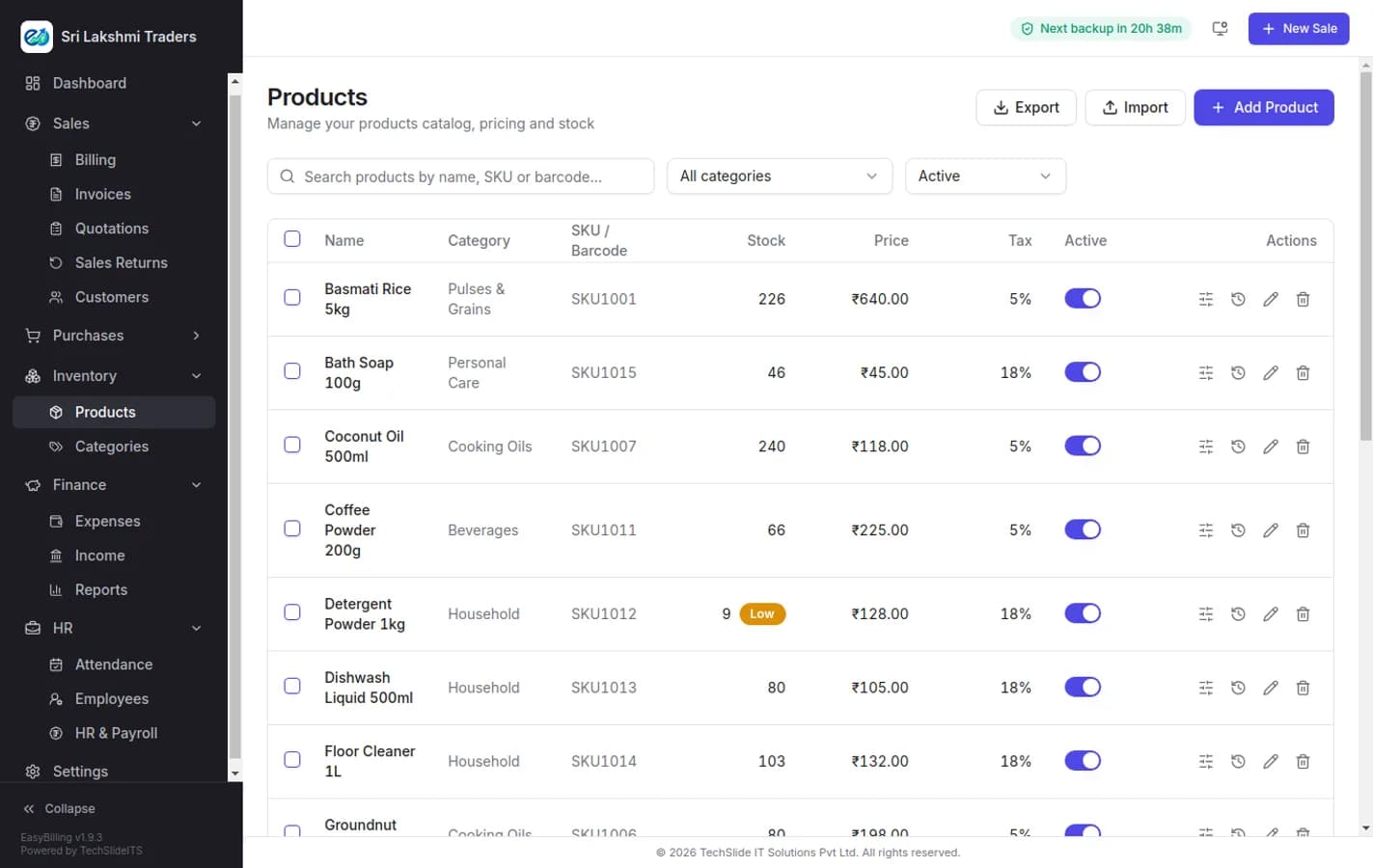
Task: Delete Bath Soap 100g via trash icon
Action: coord(1303,372)
